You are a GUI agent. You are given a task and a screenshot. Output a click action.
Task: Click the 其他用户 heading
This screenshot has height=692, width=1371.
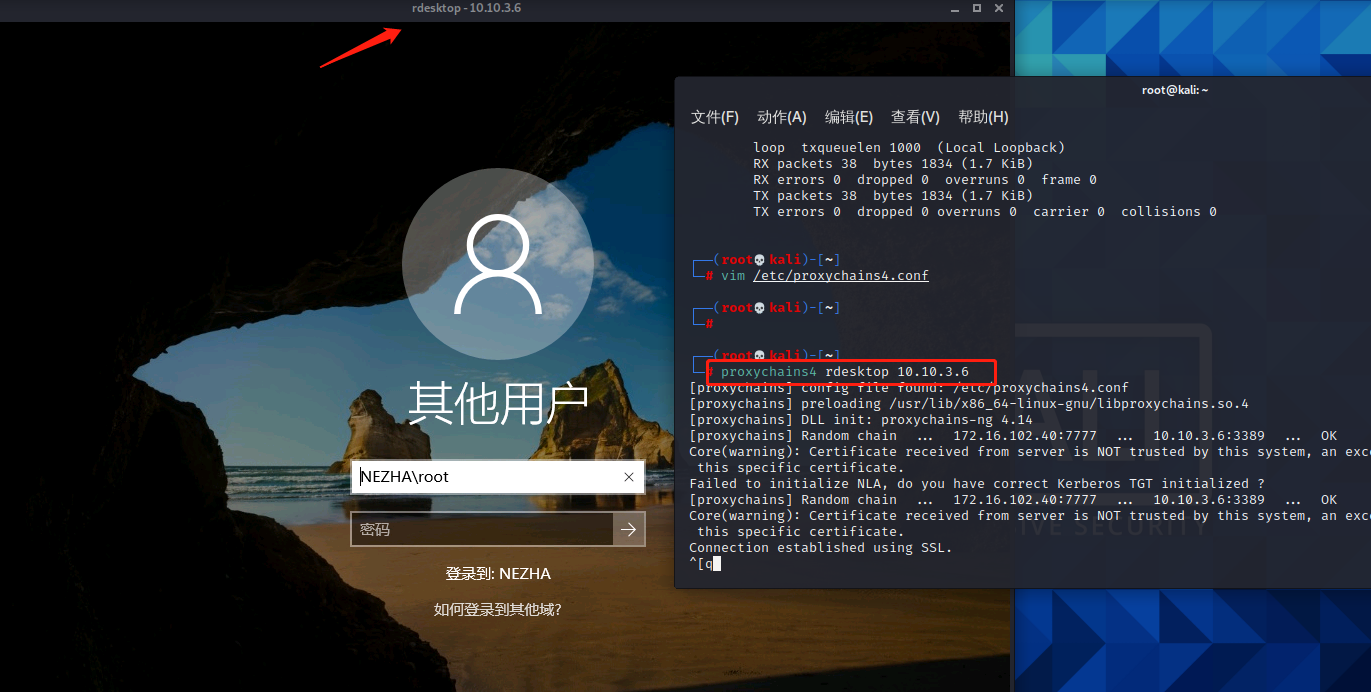498,403
